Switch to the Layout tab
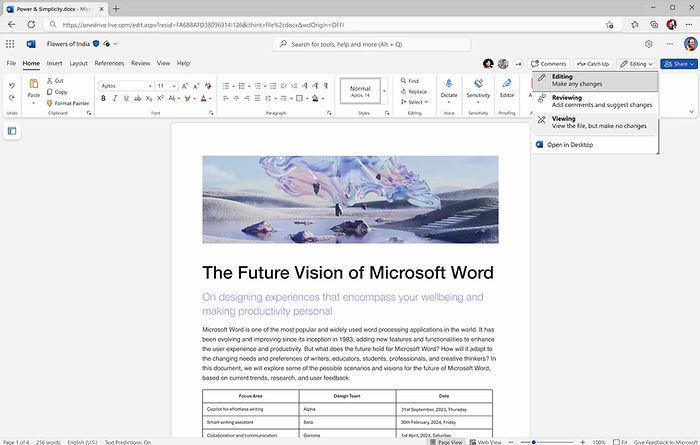This screenshot has width=700, height=445. 79,63
